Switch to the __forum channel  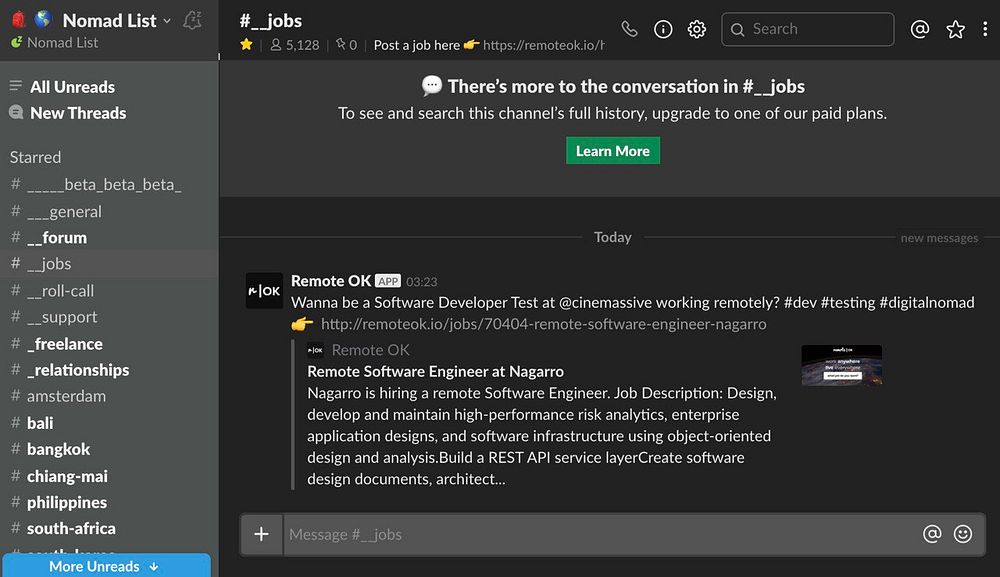[57, 238]
